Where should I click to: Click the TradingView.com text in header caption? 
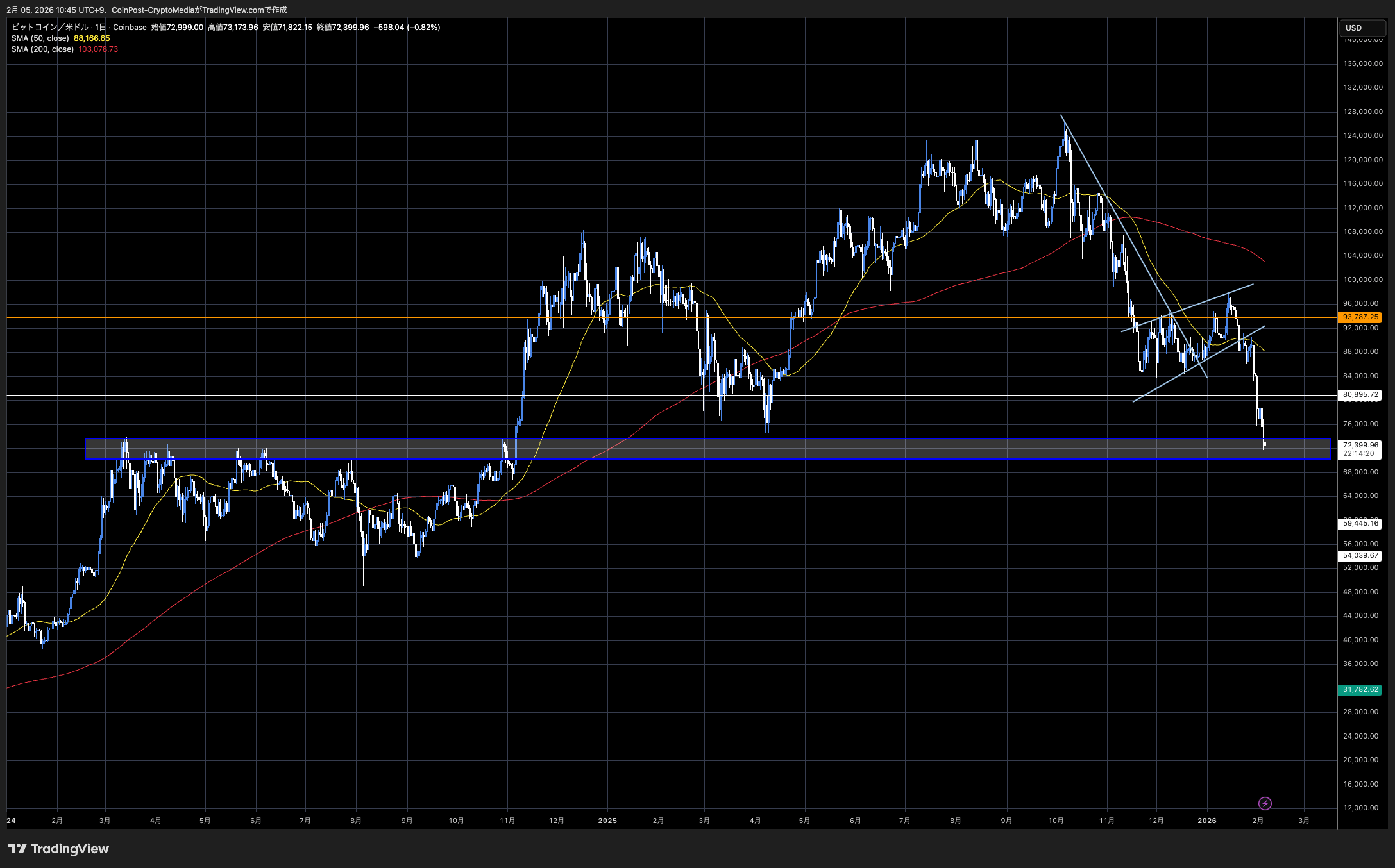click(x=233, y=10)
